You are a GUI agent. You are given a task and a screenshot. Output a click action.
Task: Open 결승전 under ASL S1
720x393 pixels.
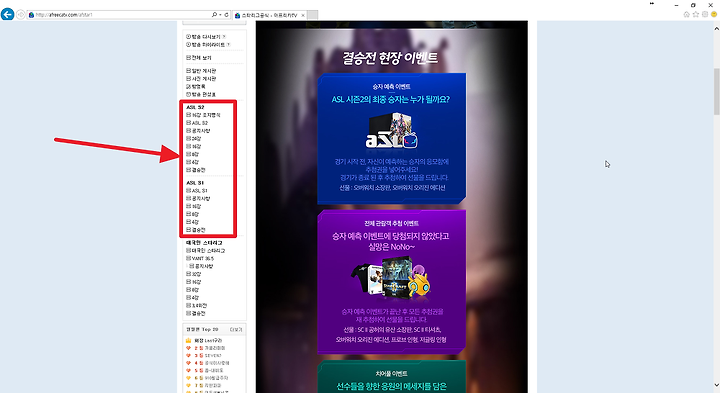tap(196, 230)
